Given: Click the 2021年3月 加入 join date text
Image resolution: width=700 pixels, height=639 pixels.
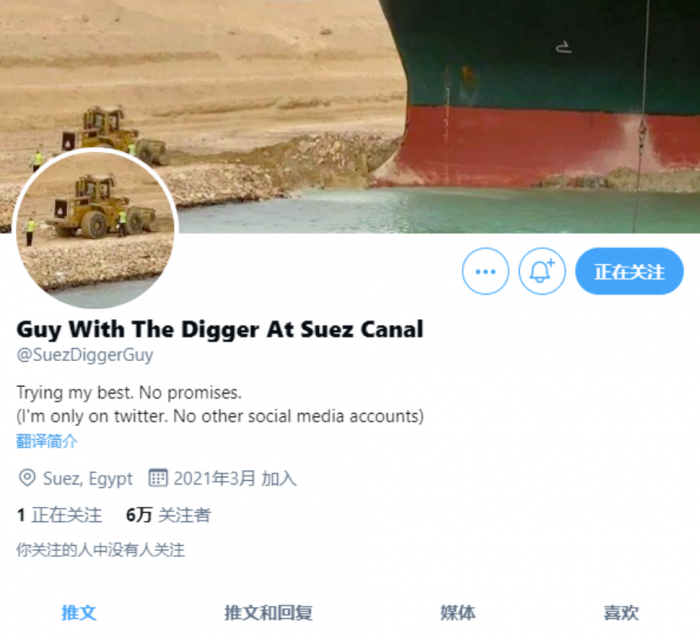Looking at the screenshot, I should click(235, 479).
